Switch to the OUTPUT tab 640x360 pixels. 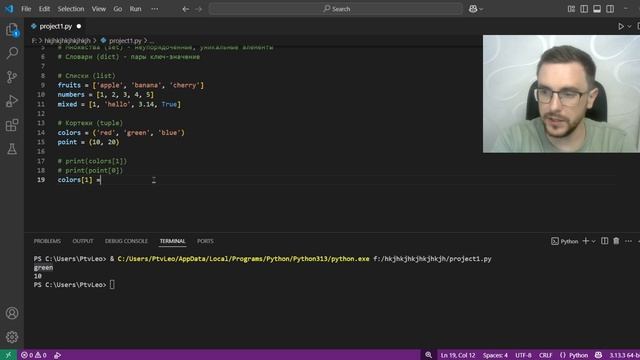click(83, 241)
